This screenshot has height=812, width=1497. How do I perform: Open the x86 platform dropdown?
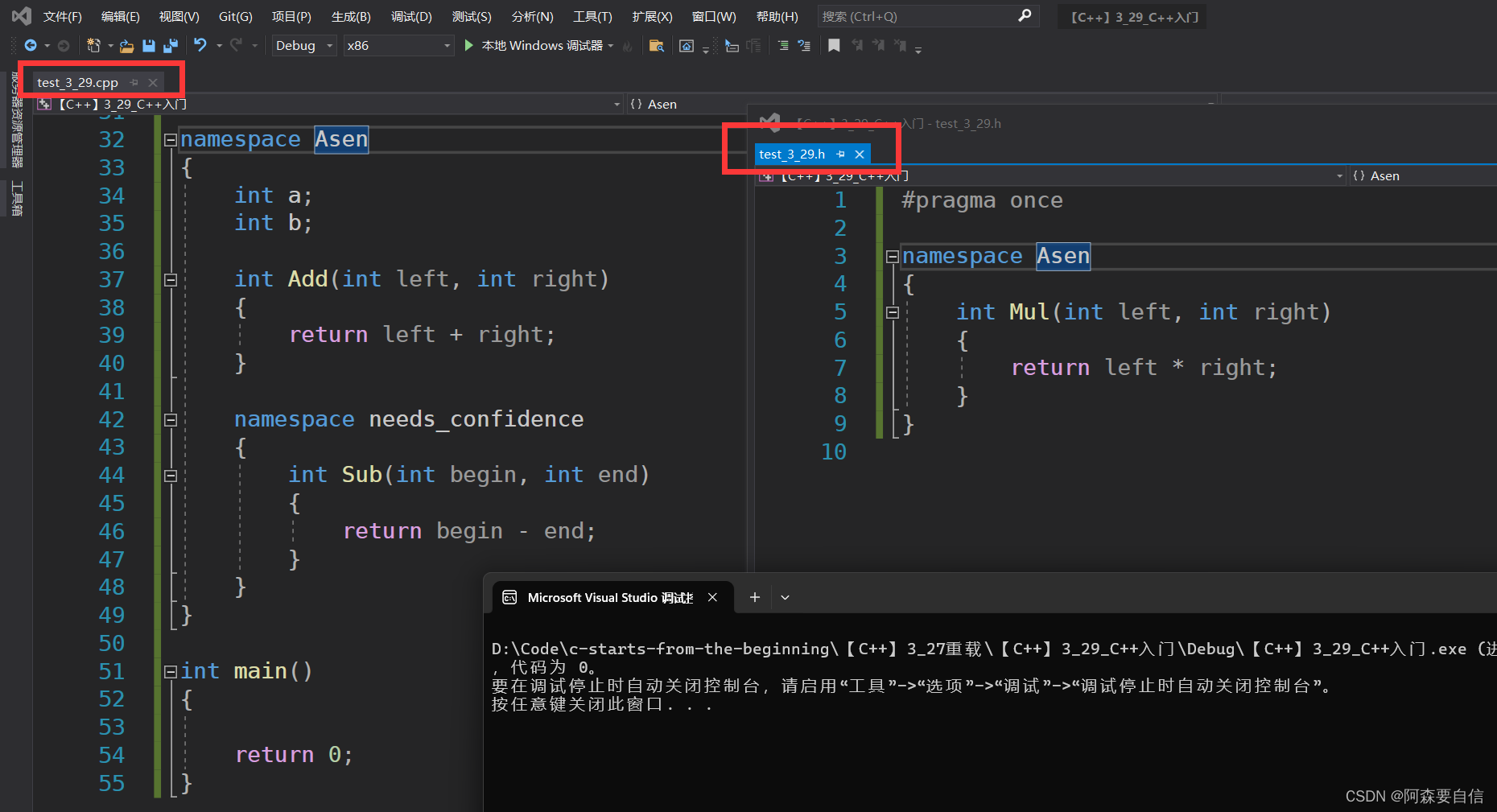pos(398,46)
